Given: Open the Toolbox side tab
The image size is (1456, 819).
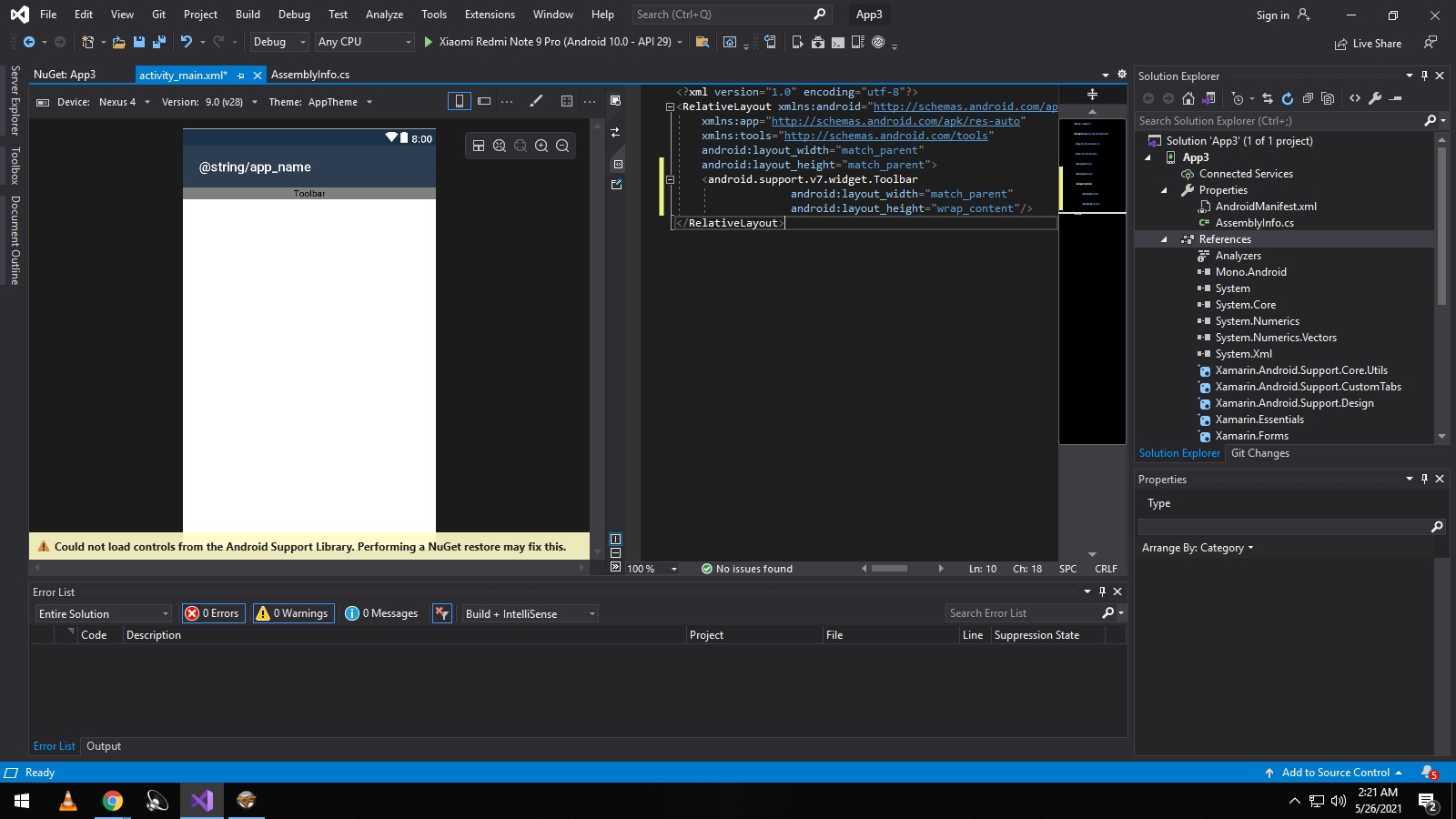Looking at the screenshot, I should (x=15, y=166).
